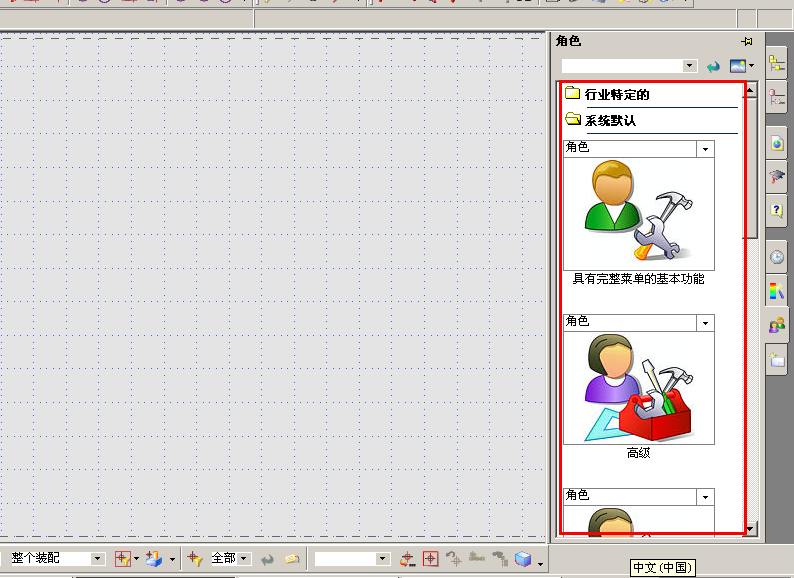Click the 中文 (中国) language tooltip
The image size is (794, 578).
(x=663, y=567)
